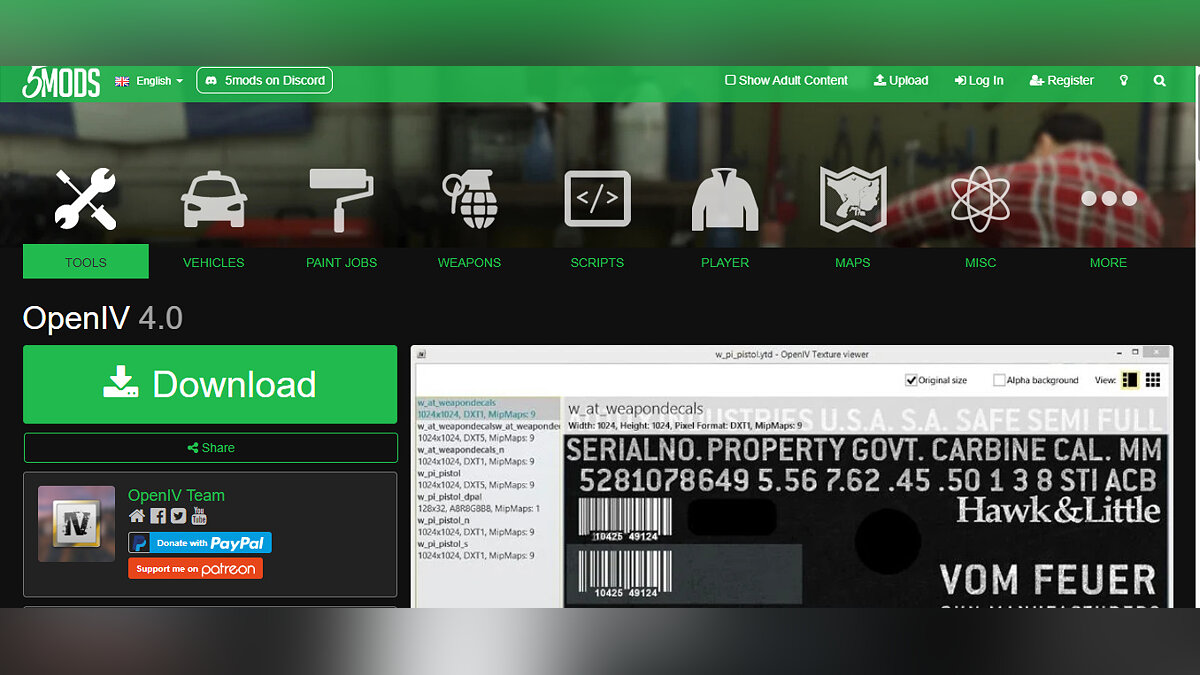
Task: Open the Paint Jobs roller icon
Action: click(341, 199)
